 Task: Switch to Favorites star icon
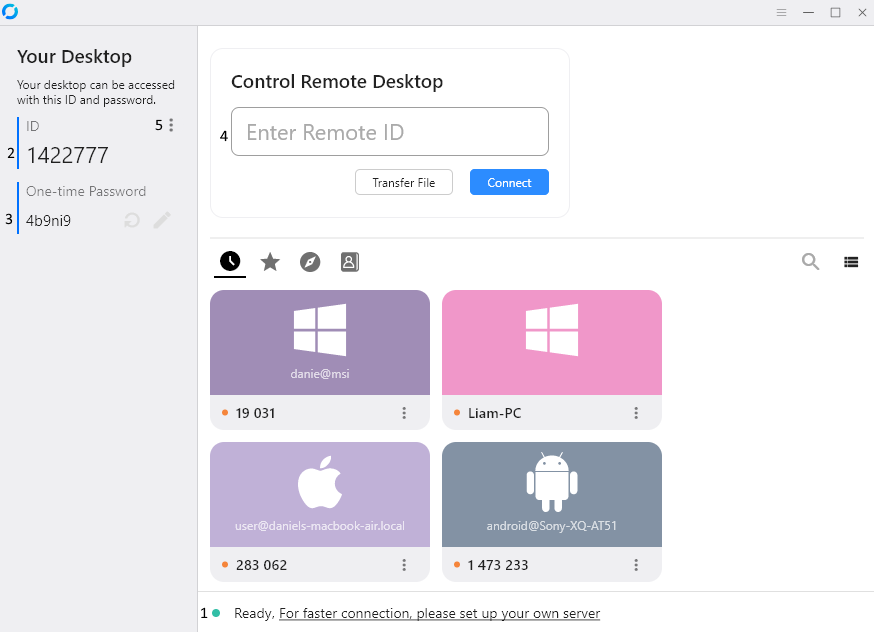[269, 261]
